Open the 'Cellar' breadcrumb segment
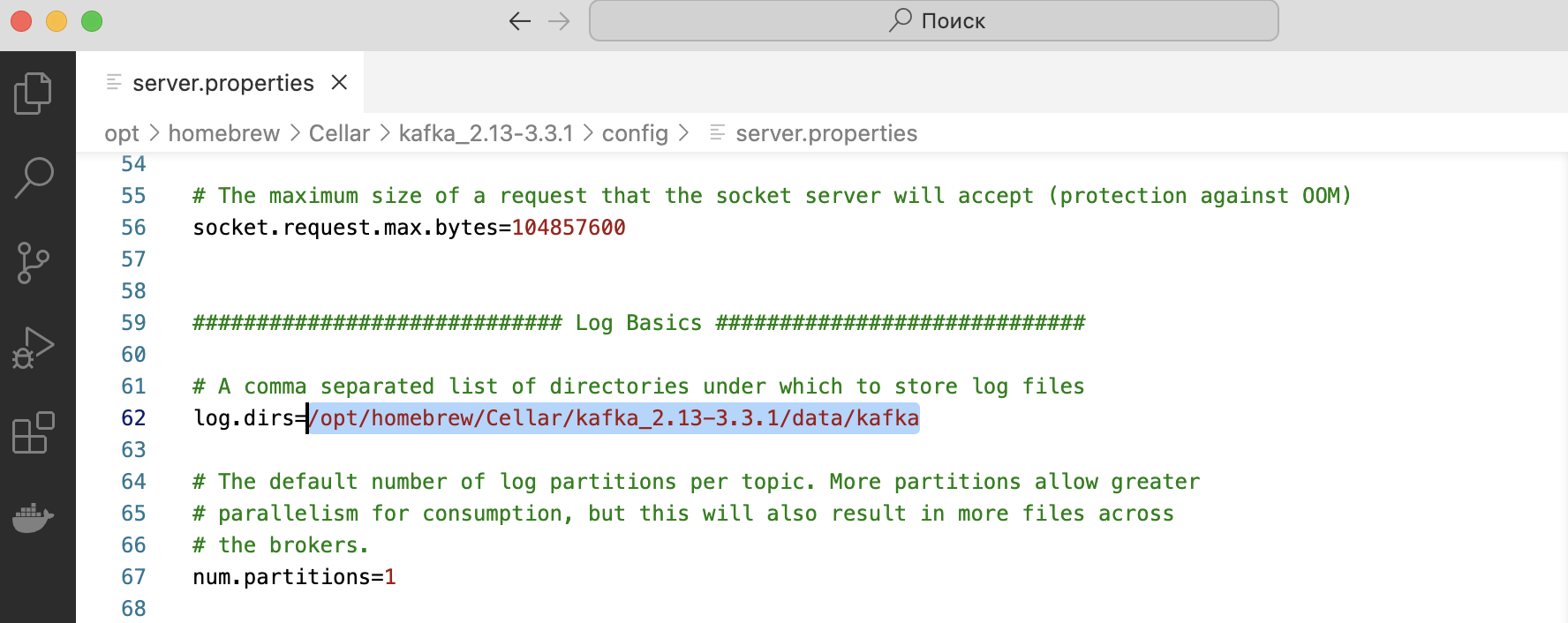This screenshot has height=623, width=1568. [x=339, y=133]
